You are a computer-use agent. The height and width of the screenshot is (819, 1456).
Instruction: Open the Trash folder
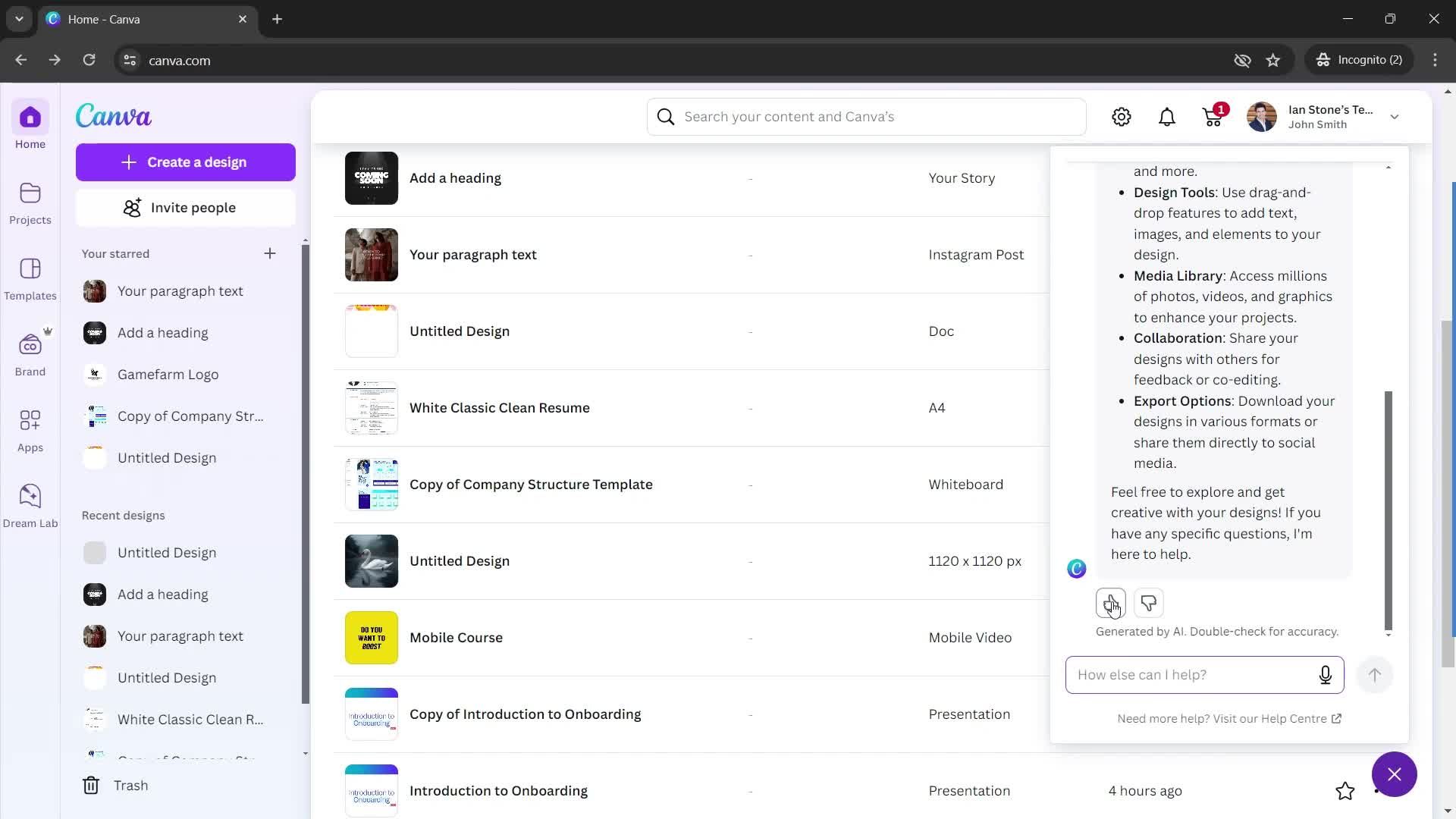click(115, 786)
